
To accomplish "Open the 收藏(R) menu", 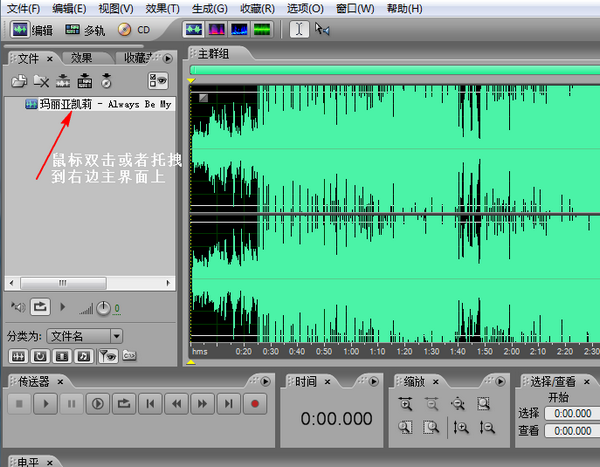I will [258, 8].
